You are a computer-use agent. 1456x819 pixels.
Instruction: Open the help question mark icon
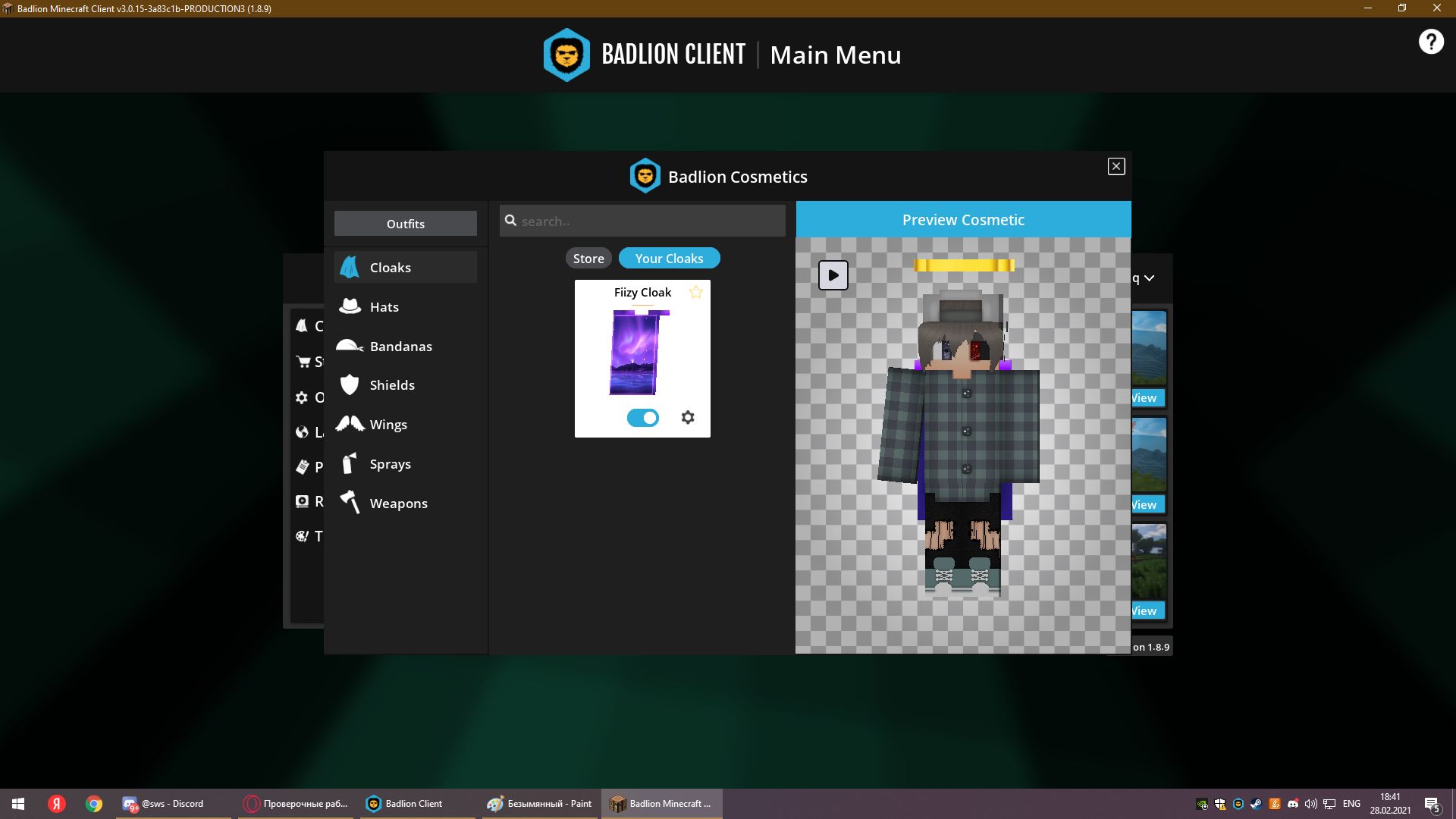[1431, 42]
